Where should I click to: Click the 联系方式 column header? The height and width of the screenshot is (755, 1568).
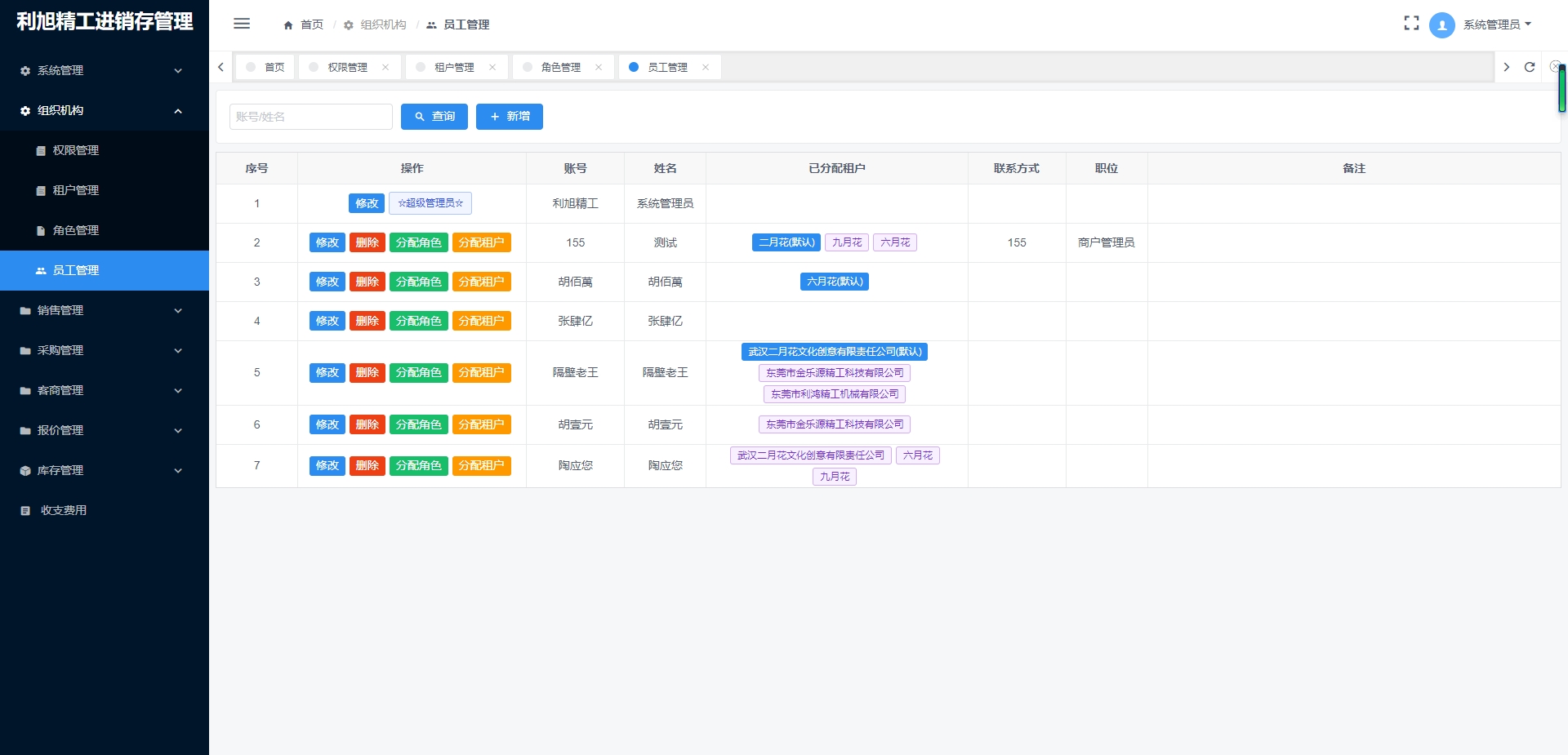(1017, 168)
